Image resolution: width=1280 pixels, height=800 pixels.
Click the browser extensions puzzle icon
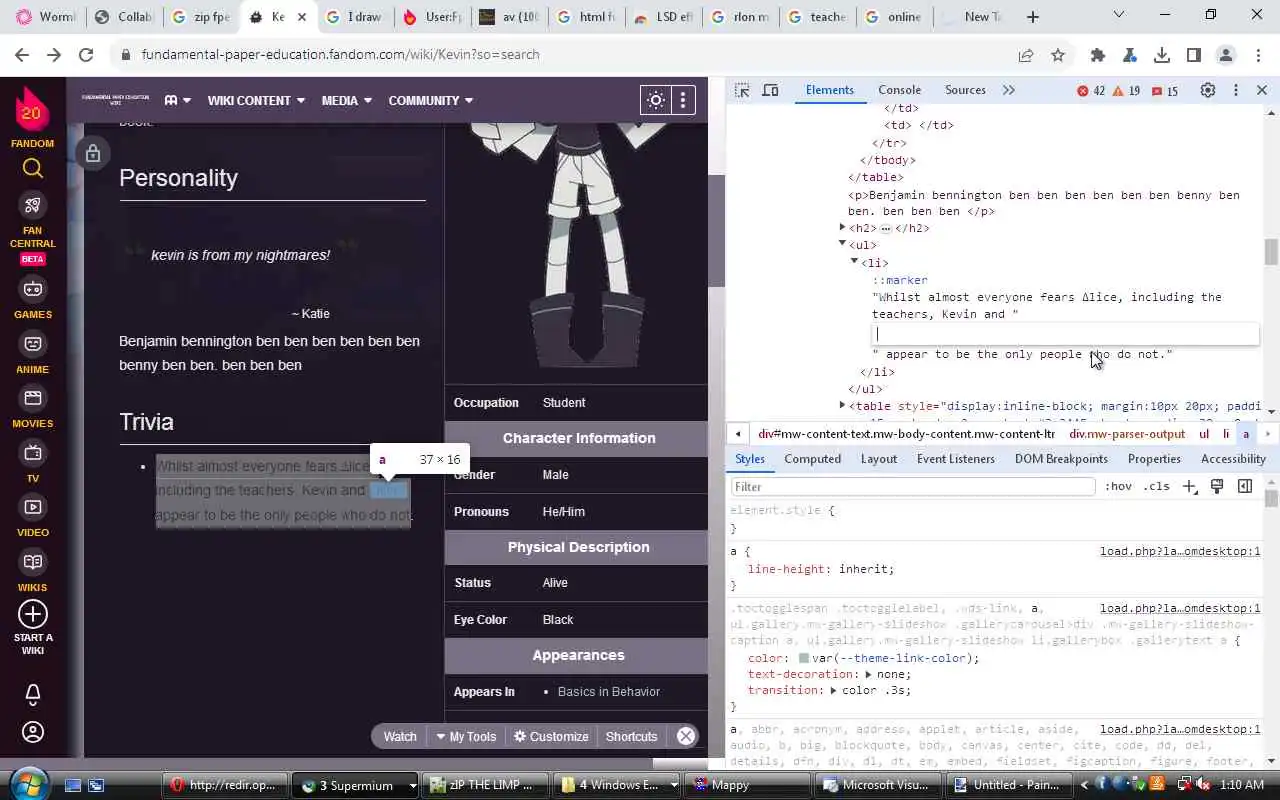point(1098,55)
